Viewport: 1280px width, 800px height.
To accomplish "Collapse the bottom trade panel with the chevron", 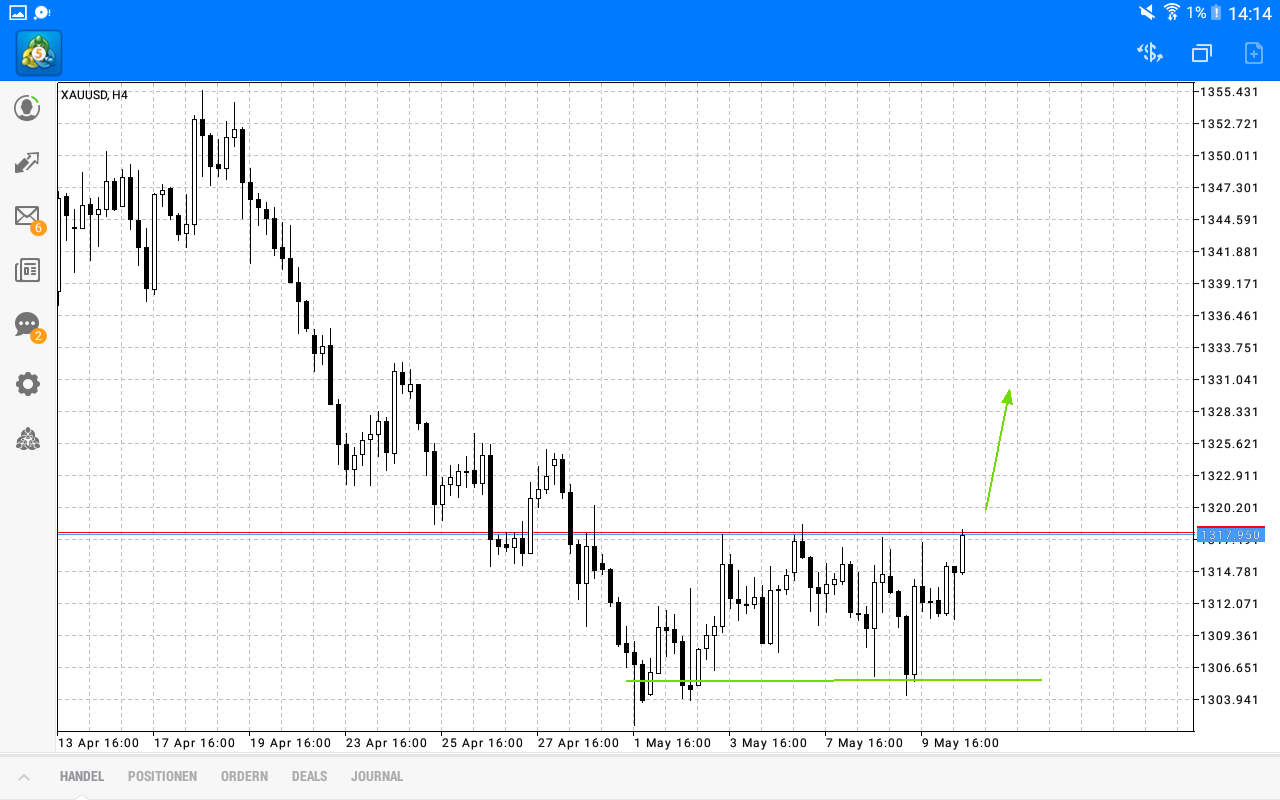I will [x=24, y=776].
